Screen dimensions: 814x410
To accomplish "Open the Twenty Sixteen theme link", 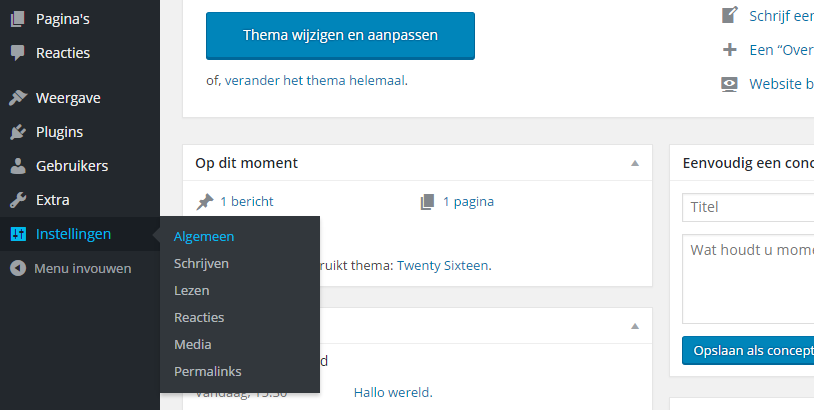I will pyautogui.click(x=443, y=266).
